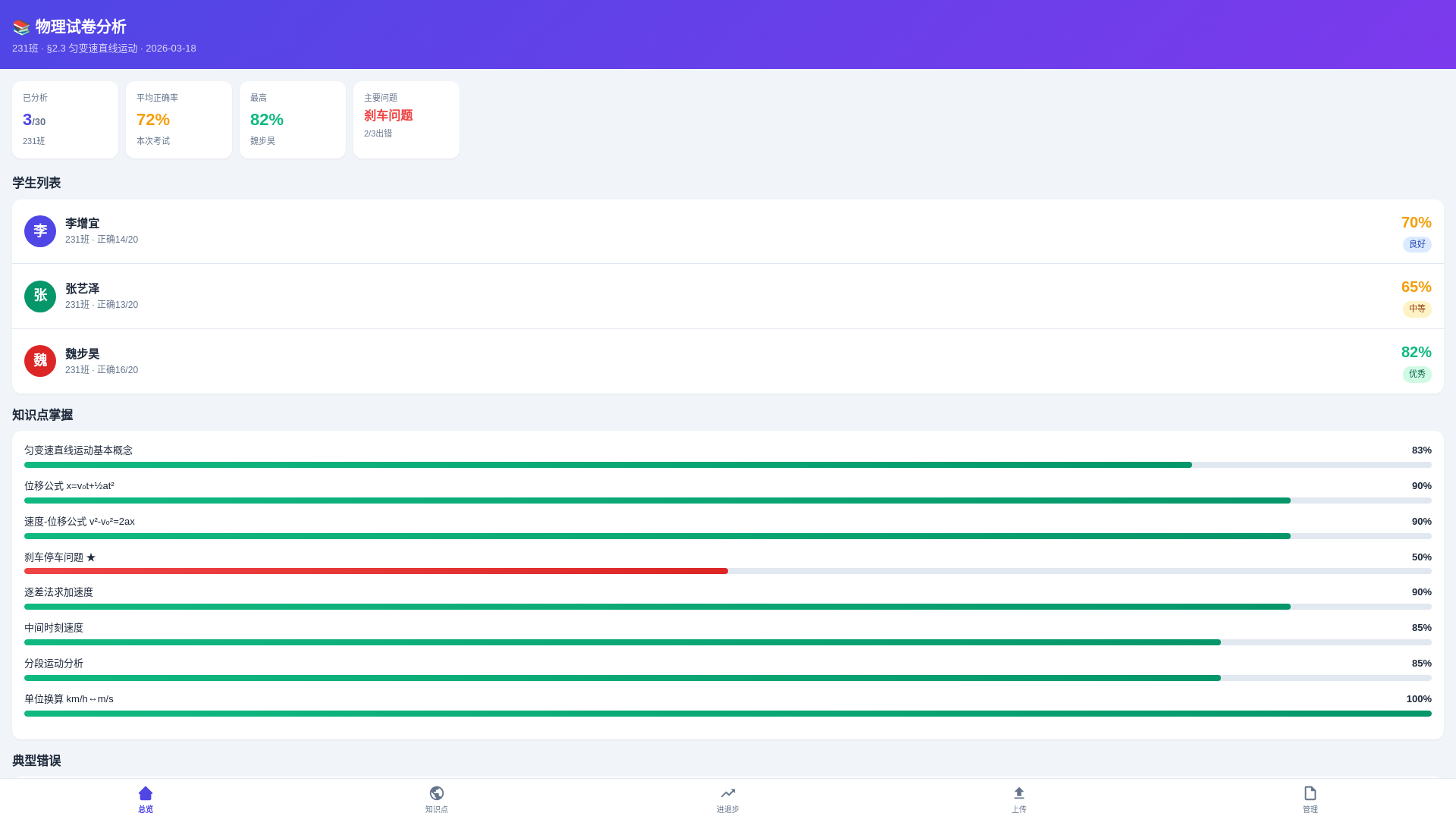The image size is (1456, 819).
Task: Switch to the 管理 tab label
Action: pyautogui.click(x=1310, y=809)
